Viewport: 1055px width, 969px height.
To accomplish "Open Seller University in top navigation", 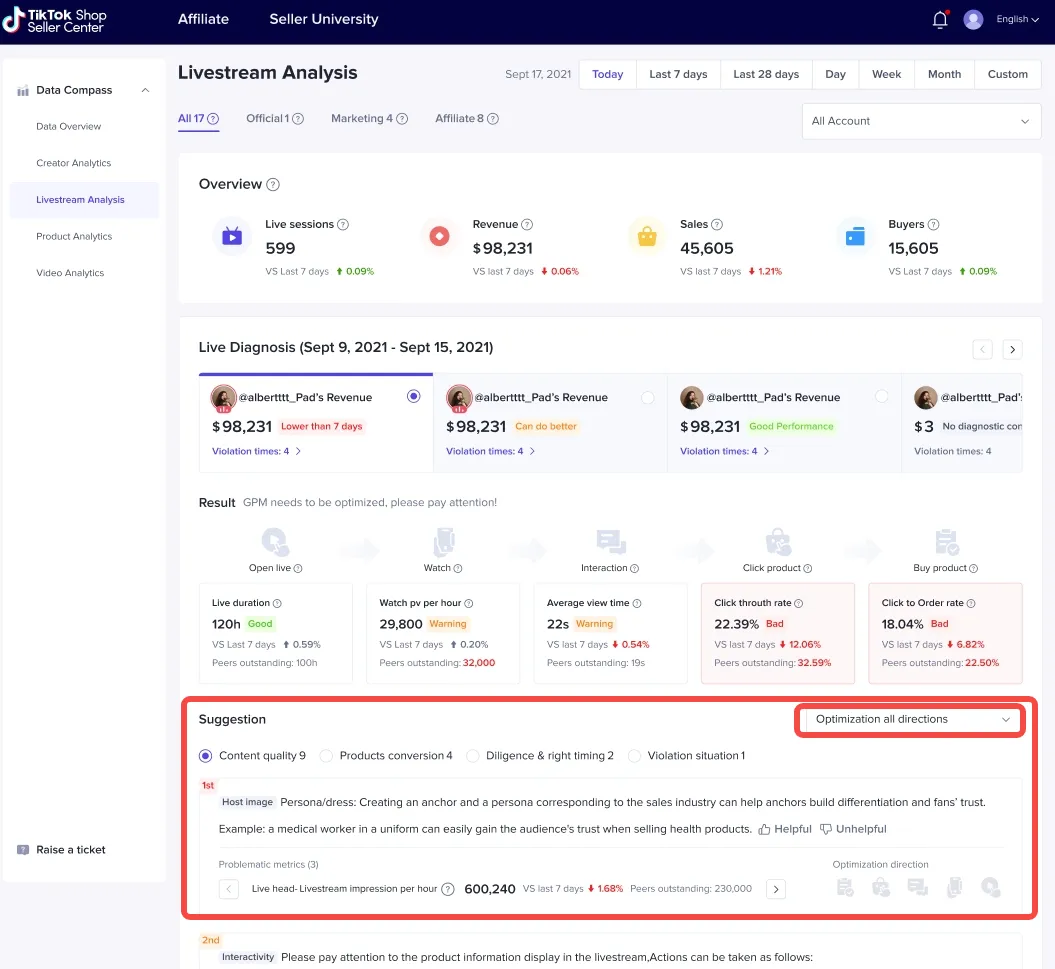I will tap(323, 19).
